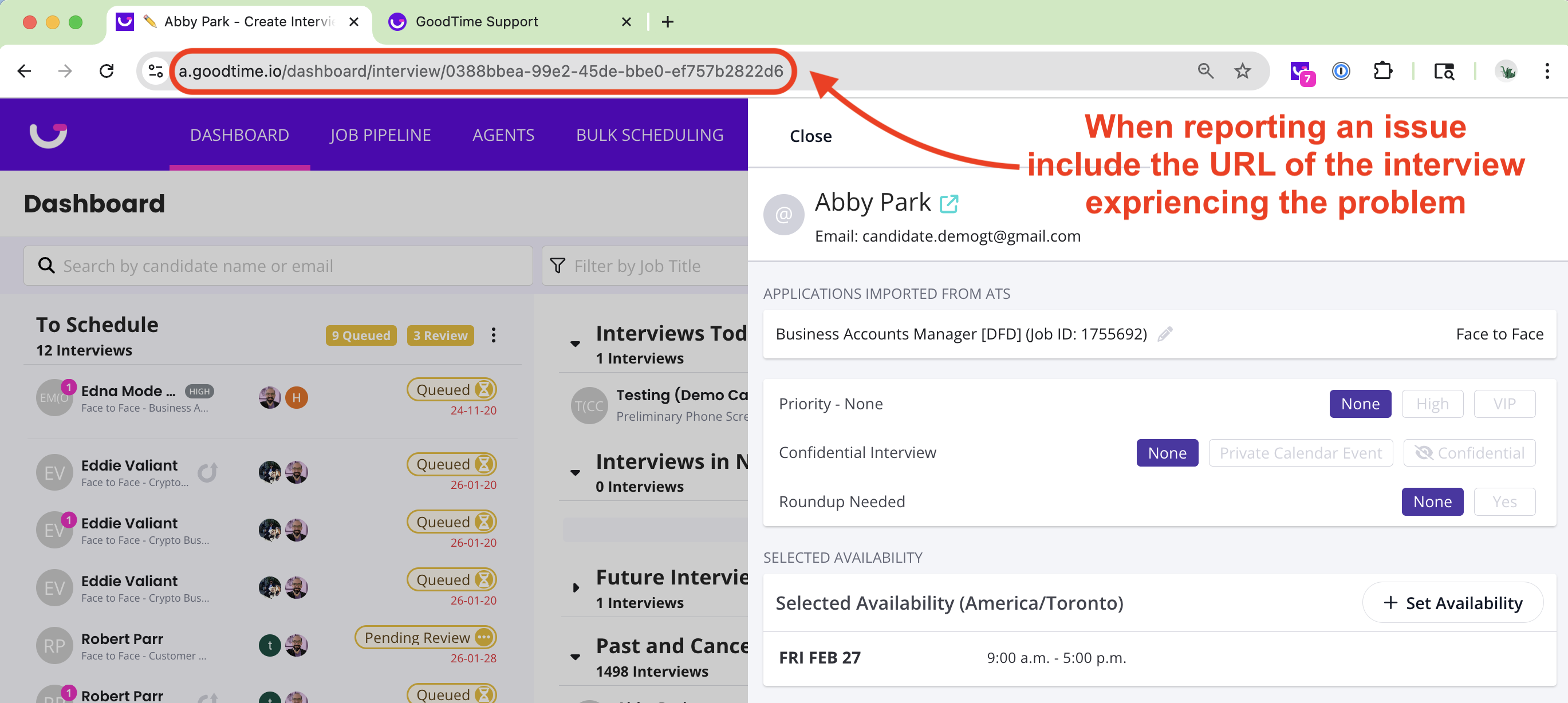Set Priority to High

pos(1432,404)
